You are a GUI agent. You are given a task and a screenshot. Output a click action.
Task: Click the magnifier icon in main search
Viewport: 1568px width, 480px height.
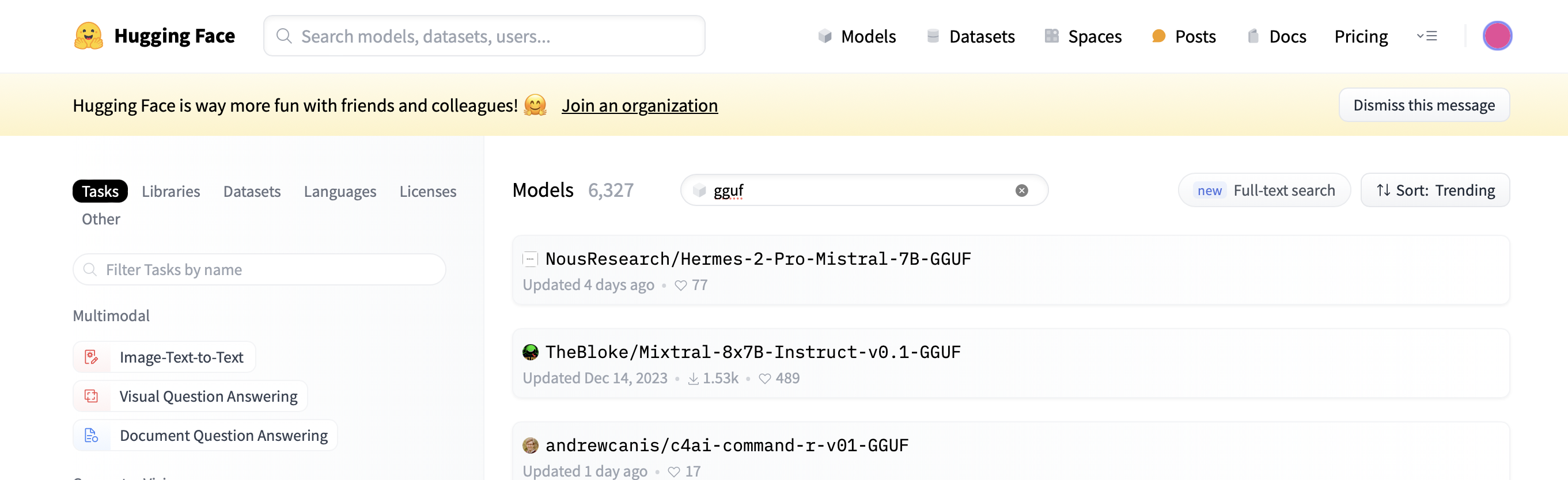[x=283, y=36]
